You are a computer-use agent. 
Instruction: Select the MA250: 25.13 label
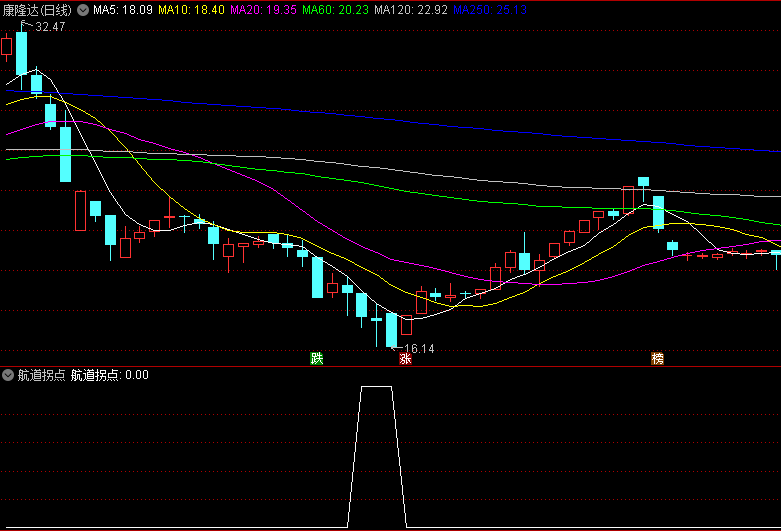490,10
